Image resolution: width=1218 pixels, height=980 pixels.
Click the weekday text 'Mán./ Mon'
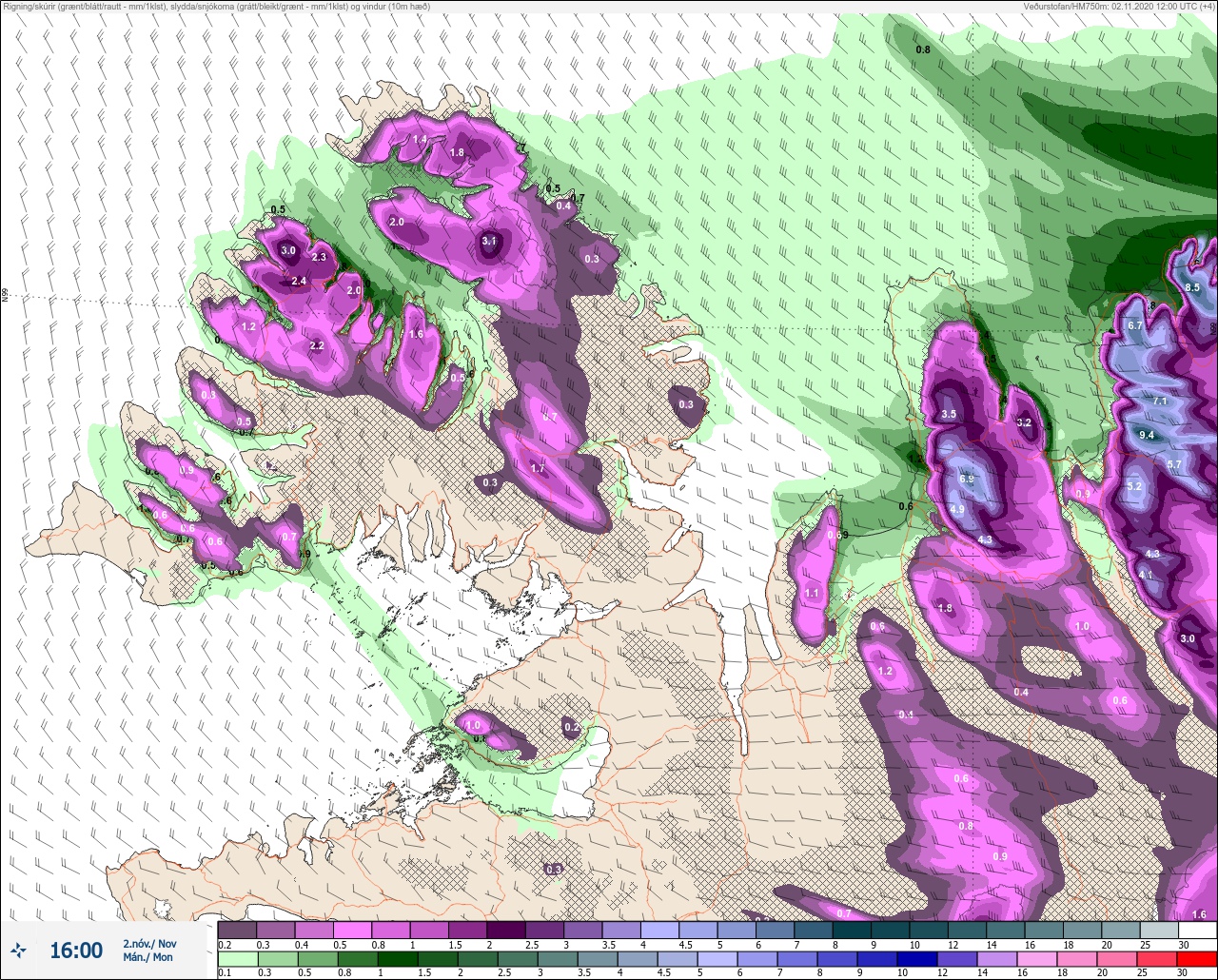pyautogui.click(x=147, y=957)
